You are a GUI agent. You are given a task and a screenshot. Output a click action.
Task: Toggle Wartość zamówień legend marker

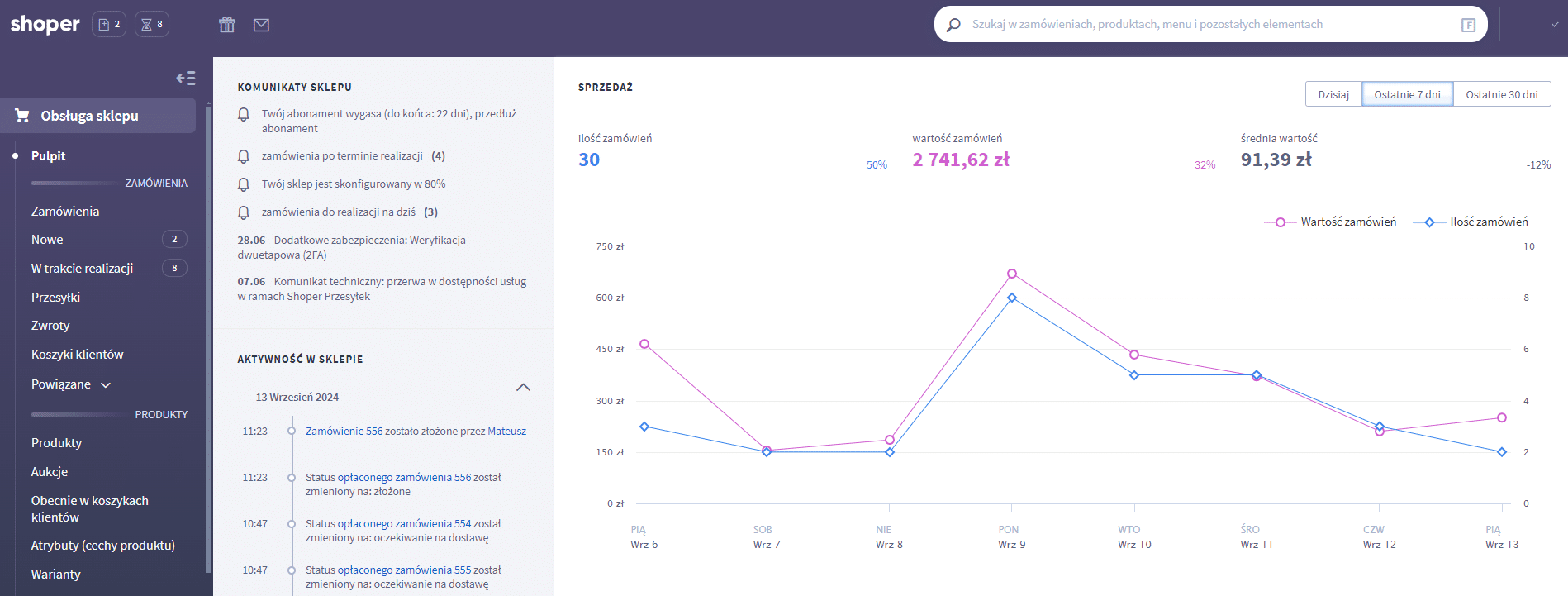(x=1280, y=222)
